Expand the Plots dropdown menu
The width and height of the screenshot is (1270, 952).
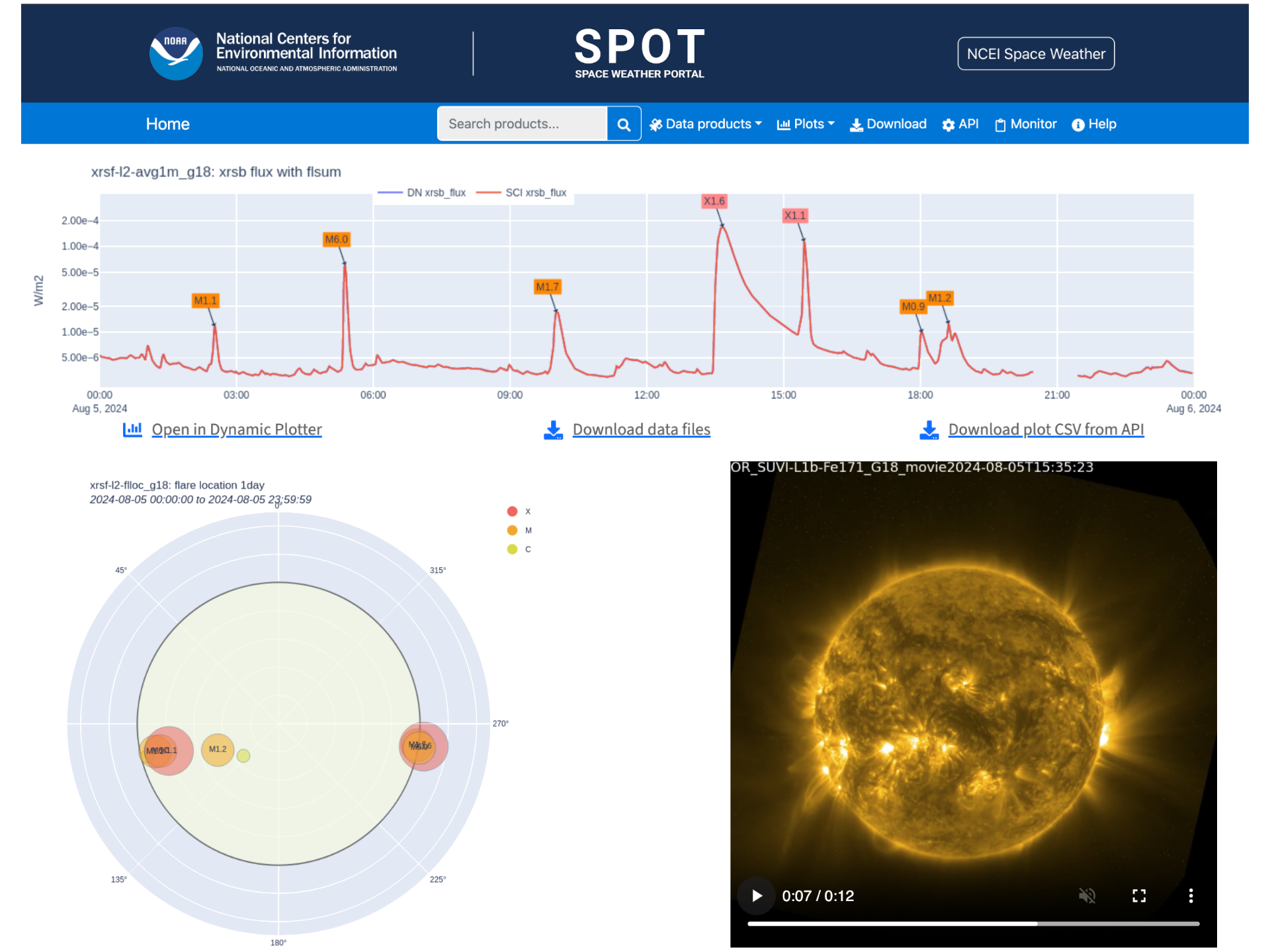point(806,124)
